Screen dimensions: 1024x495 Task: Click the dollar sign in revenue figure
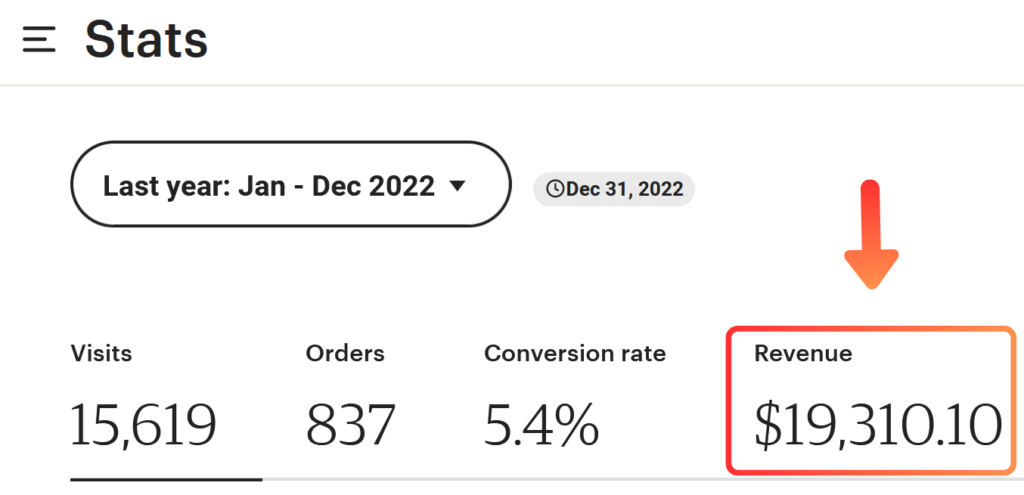point(768,424)
